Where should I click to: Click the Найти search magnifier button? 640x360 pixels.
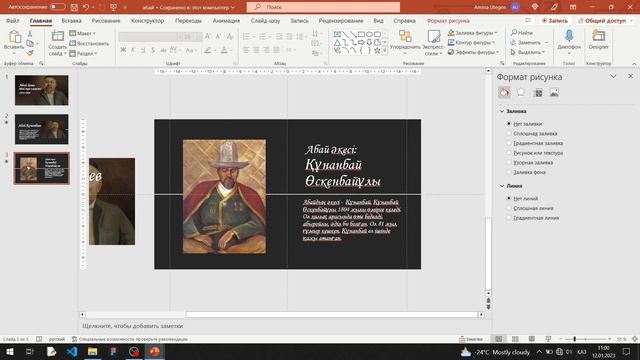click(x=522, y=33)
